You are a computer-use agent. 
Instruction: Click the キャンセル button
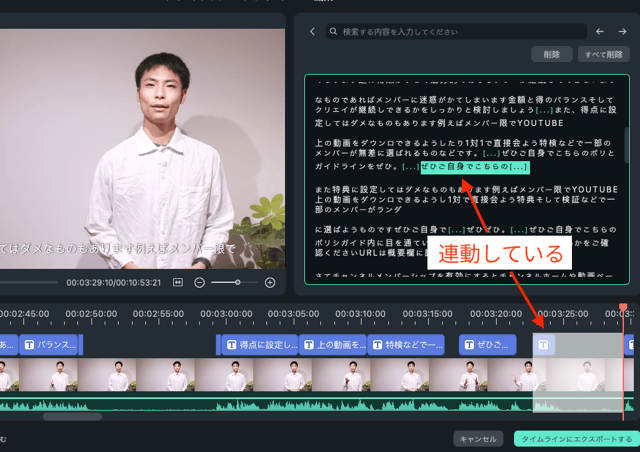click(x=478, y=439)
